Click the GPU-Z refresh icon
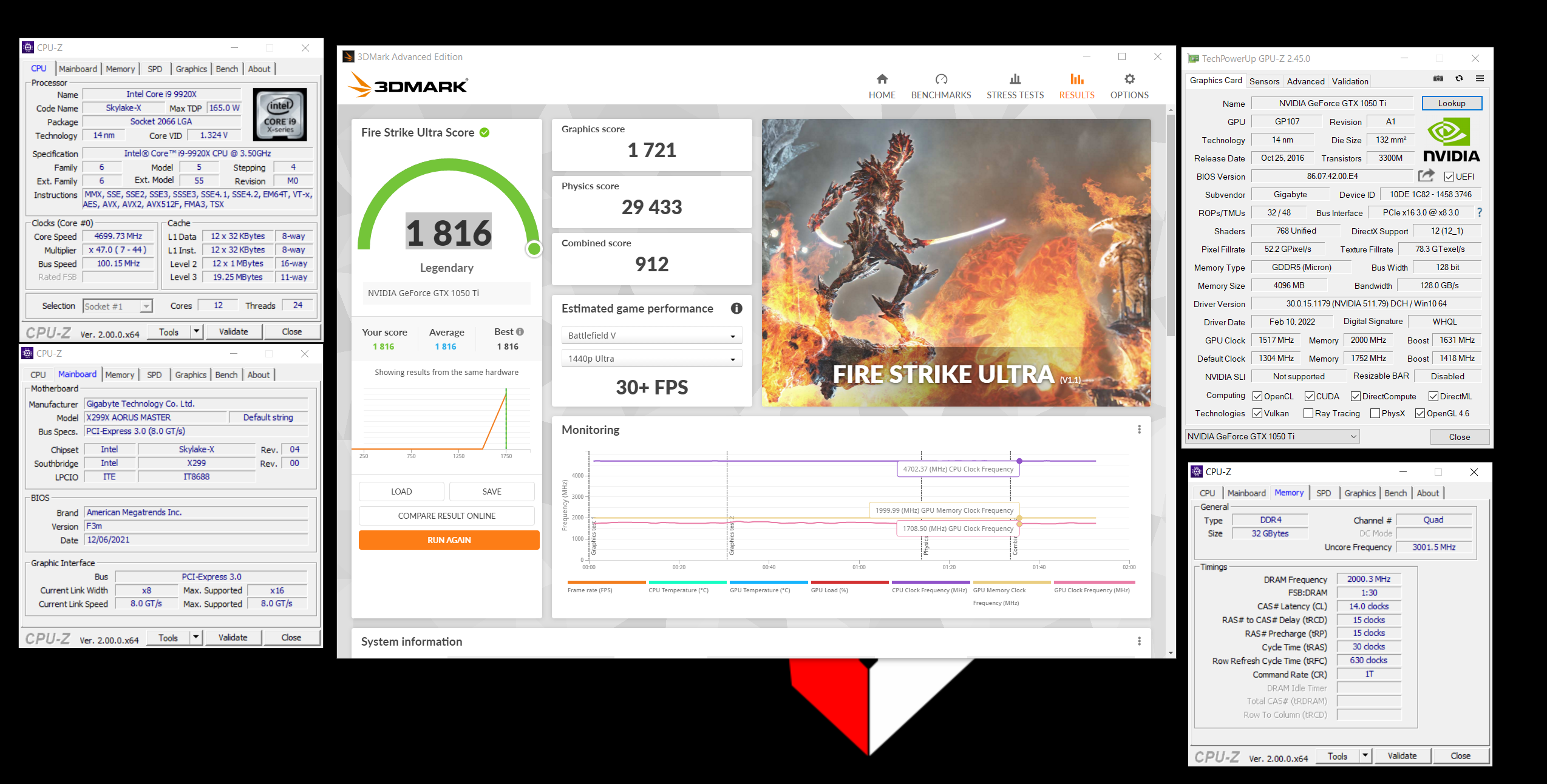Image resolution: width=1547 pixels, height=784 pixels. [1459, 78]
